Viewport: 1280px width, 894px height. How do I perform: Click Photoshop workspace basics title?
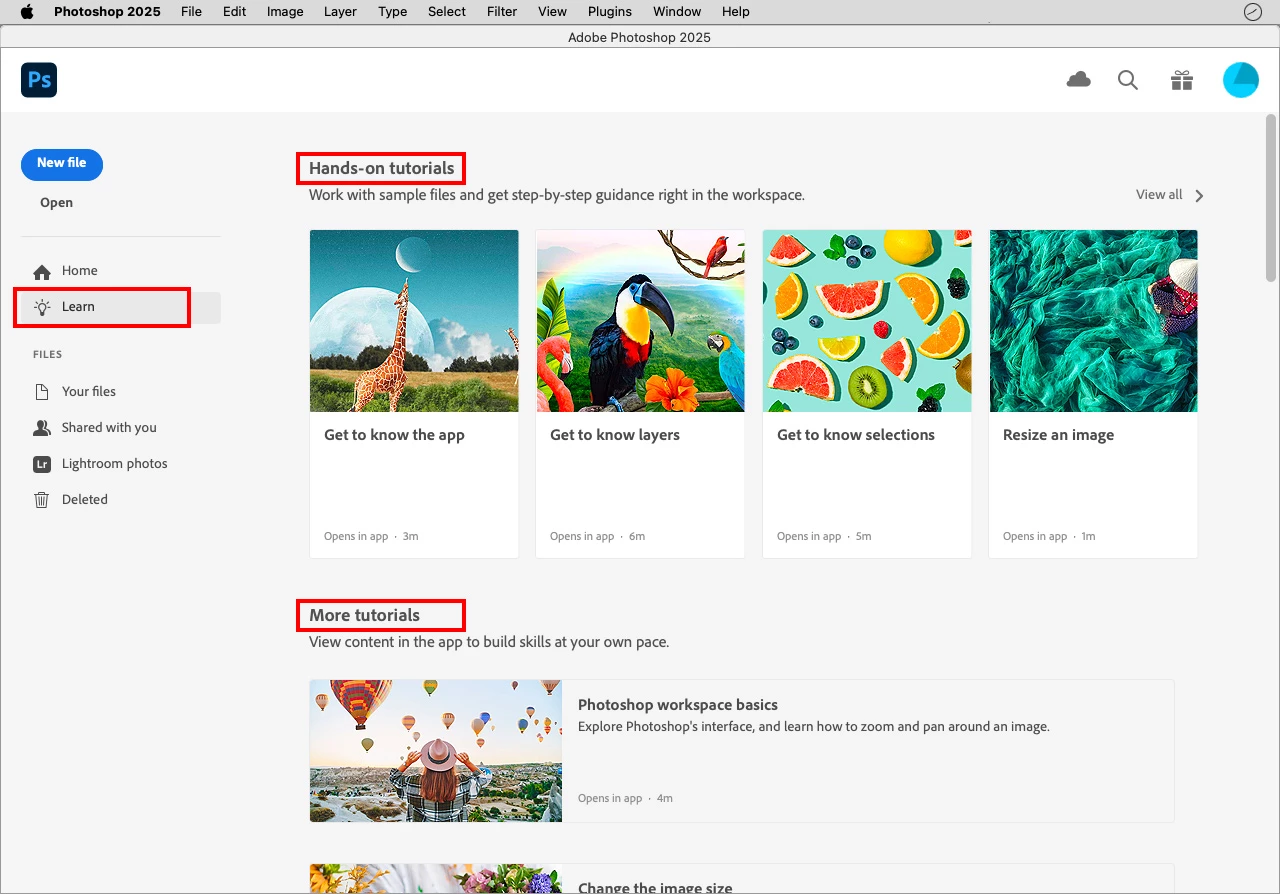pyautogui.click(x=678, y=705)
